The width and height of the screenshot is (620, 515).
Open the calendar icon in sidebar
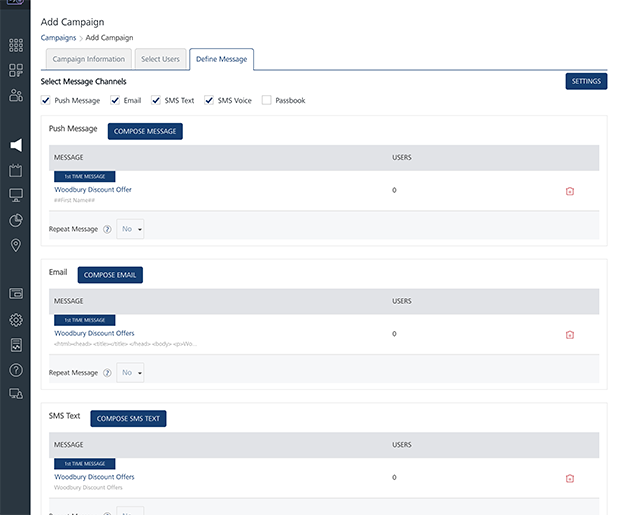pyautogui.click(x=16, y=170)
